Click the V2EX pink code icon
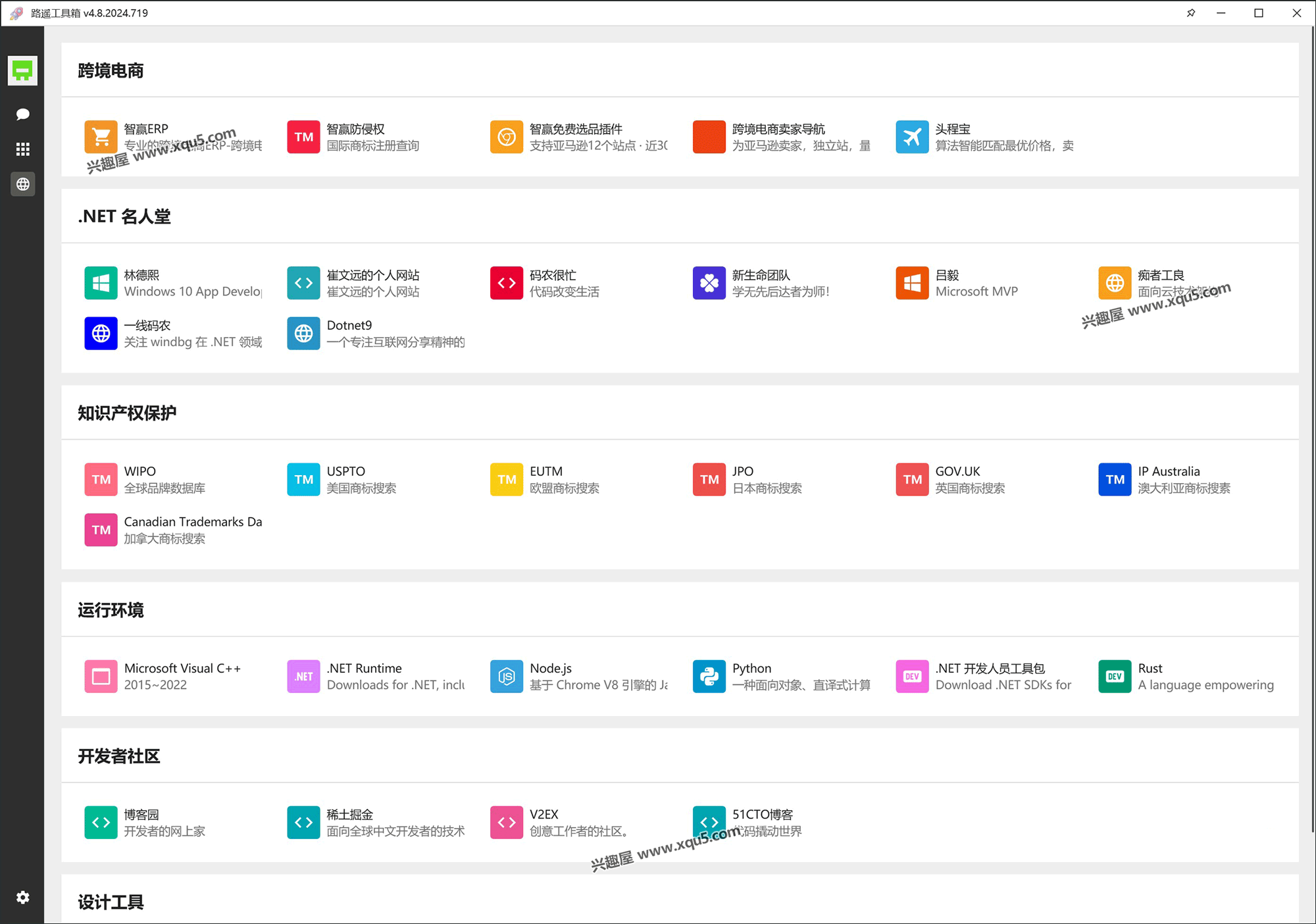Screen dimensions: 1316x924 click(x=507, y=823)
